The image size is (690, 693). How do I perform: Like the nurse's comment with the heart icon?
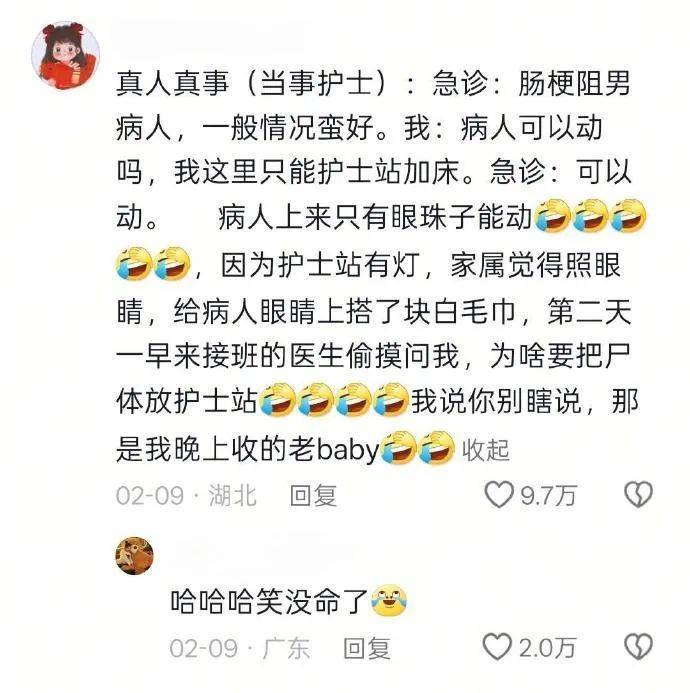pyautogui.click(x=499, y=495)
